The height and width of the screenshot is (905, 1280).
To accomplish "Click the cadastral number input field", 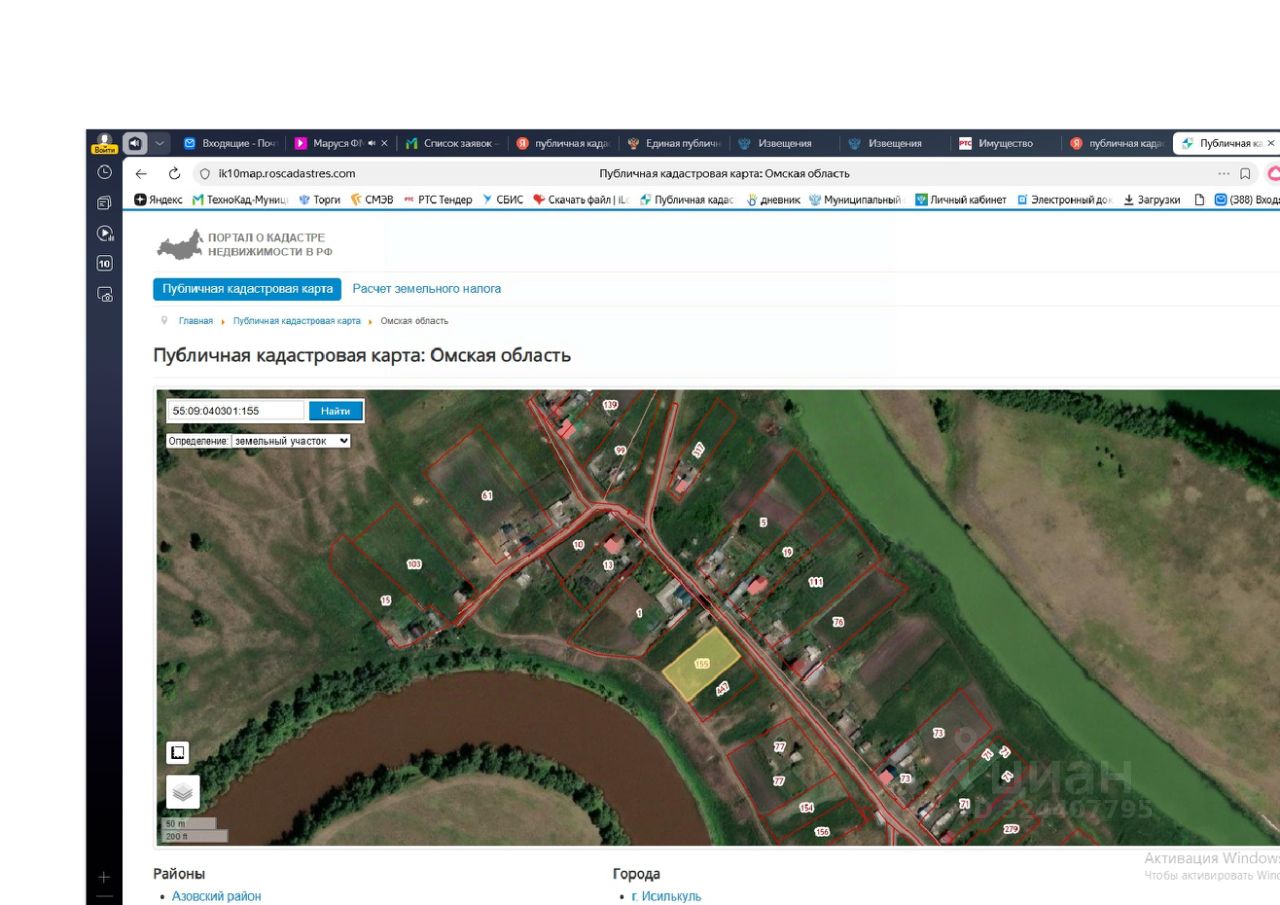I will click(x=236, y=411).
